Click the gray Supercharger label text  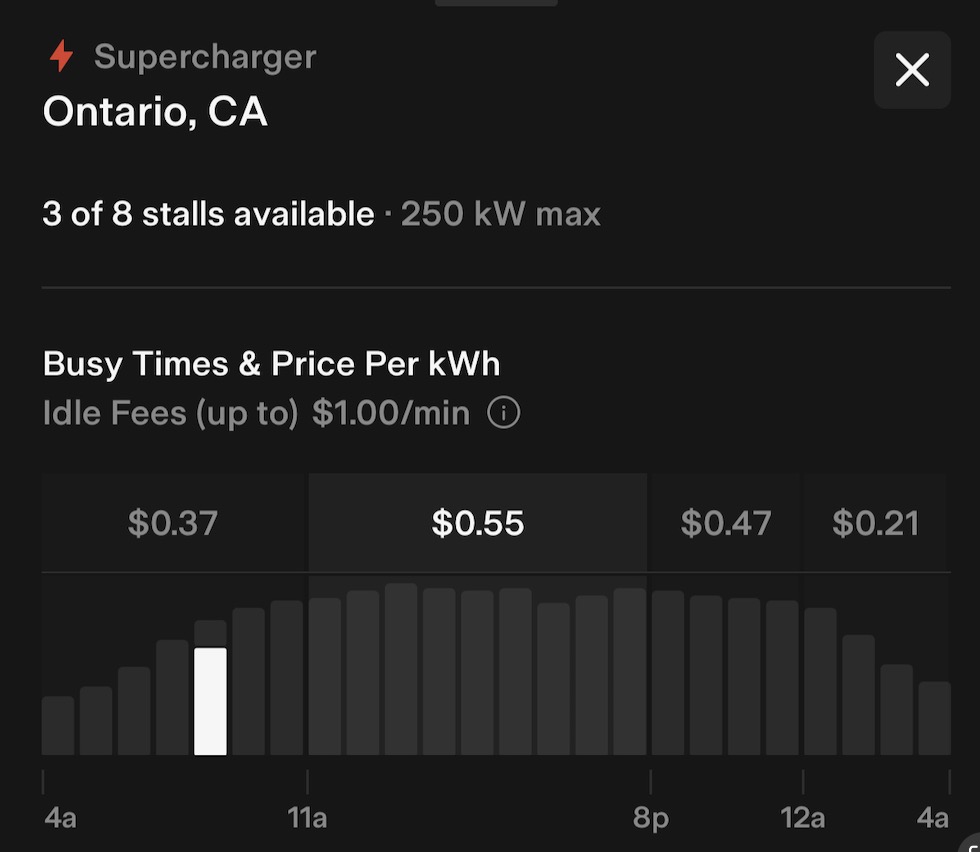coord(205,57)
